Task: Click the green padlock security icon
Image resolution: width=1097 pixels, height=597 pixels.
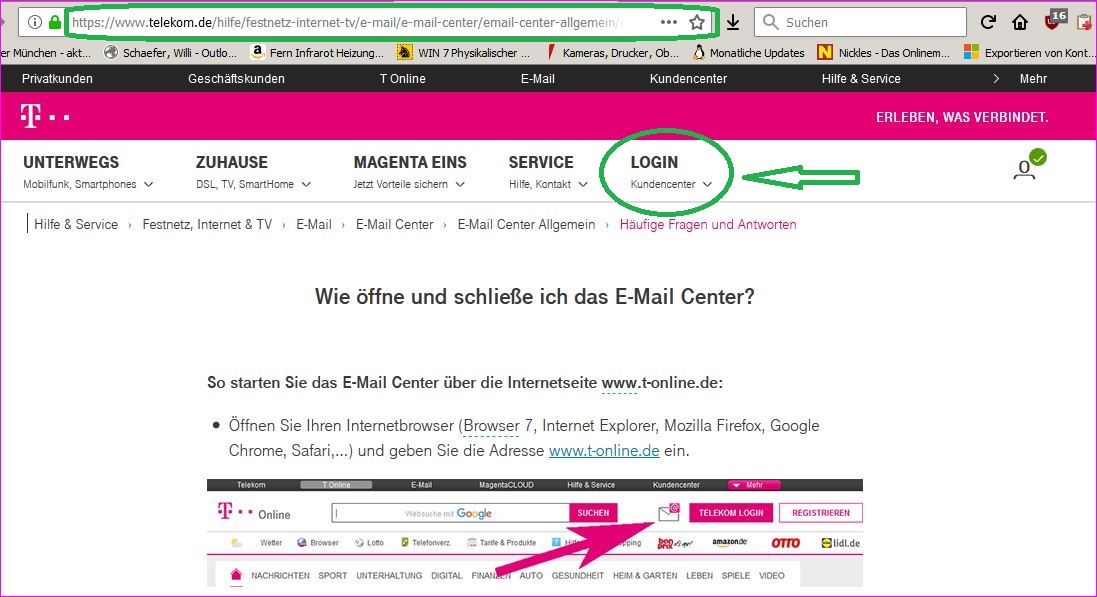Action: (55, 22)
